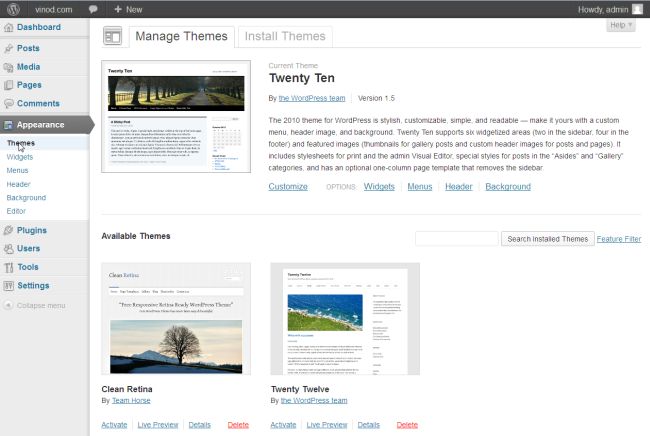Open the Settings section
The width and height of the screenshot is (650, 436).
(33, 286)
